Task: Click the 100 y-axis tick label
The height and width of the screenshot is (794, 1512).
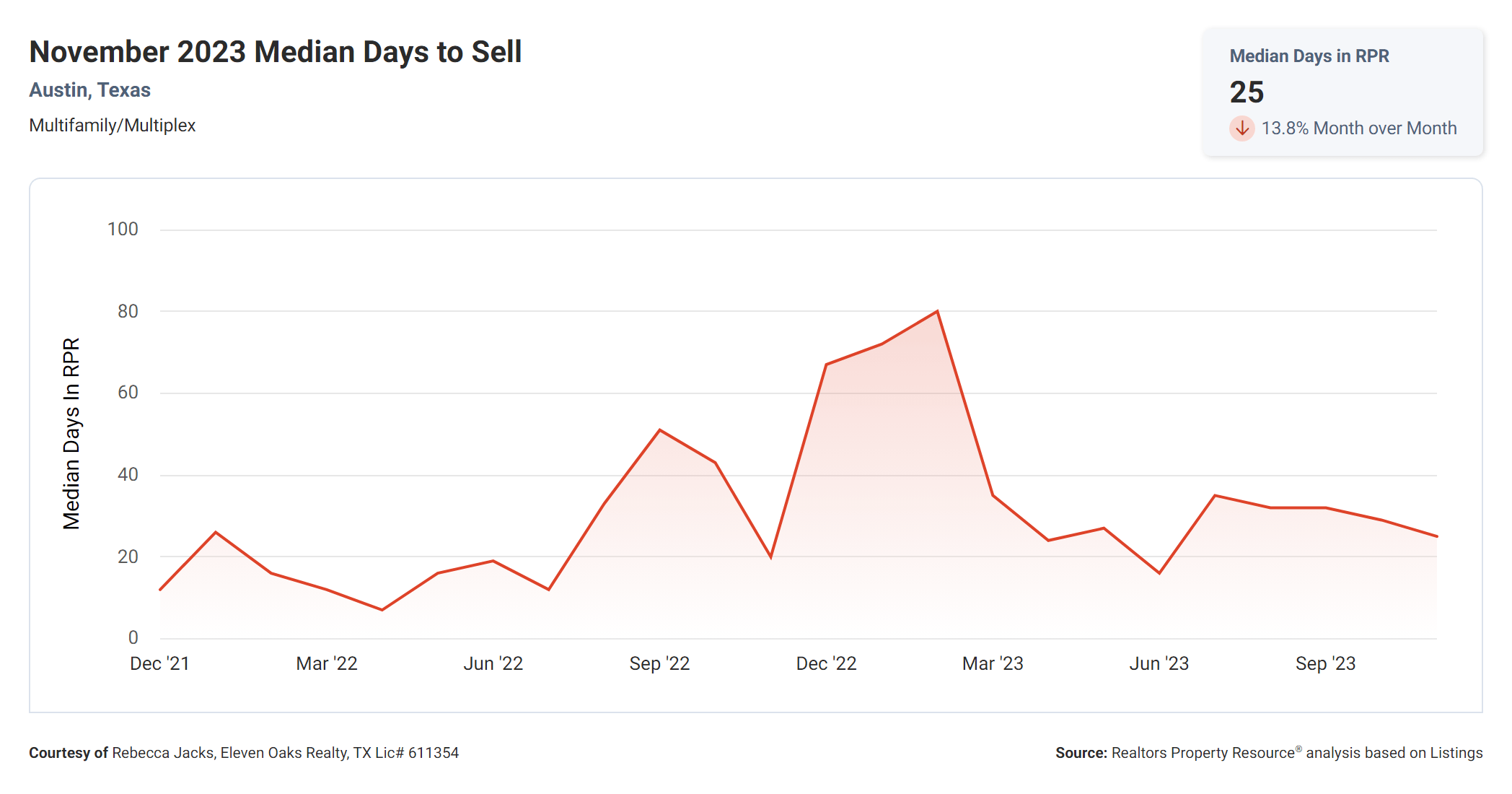Action: point(123,230)
